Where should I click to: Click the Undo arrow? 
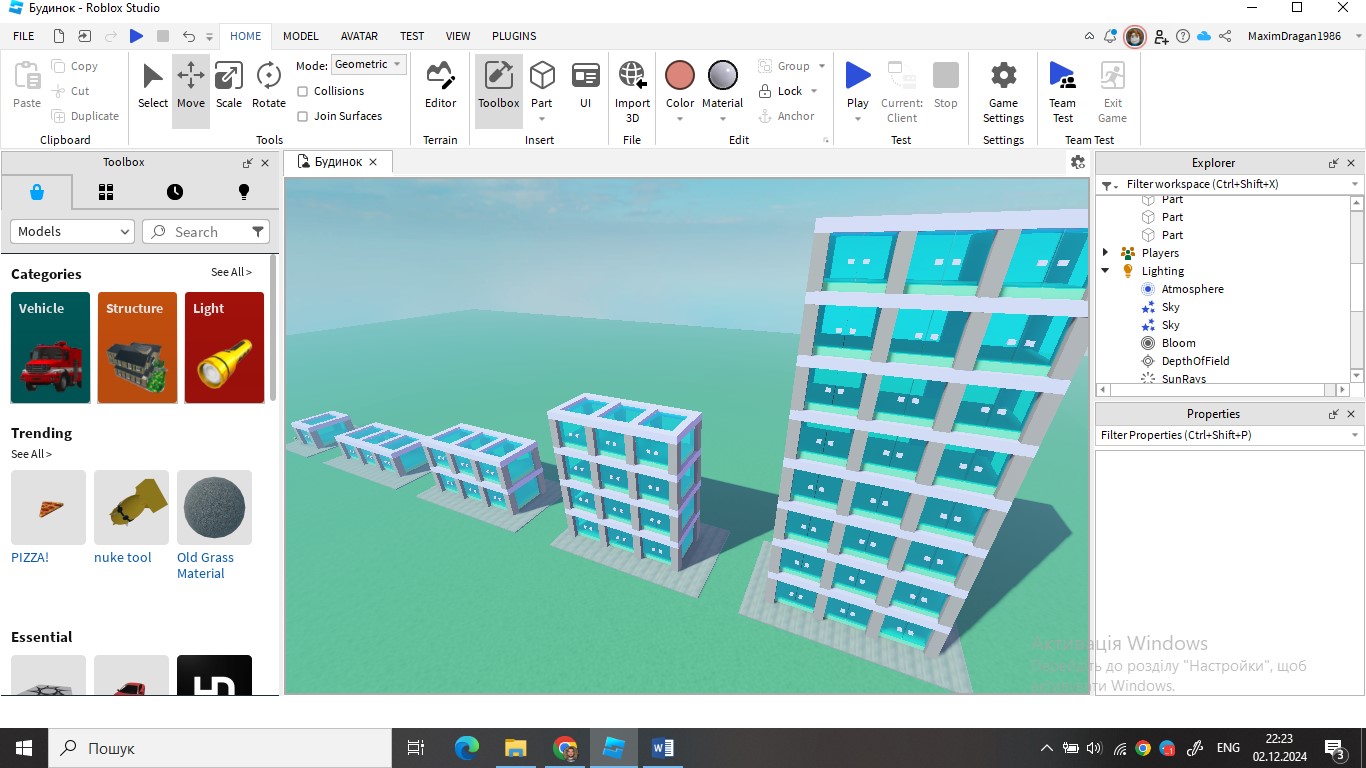pyautogui.click(x=189, y=36)
